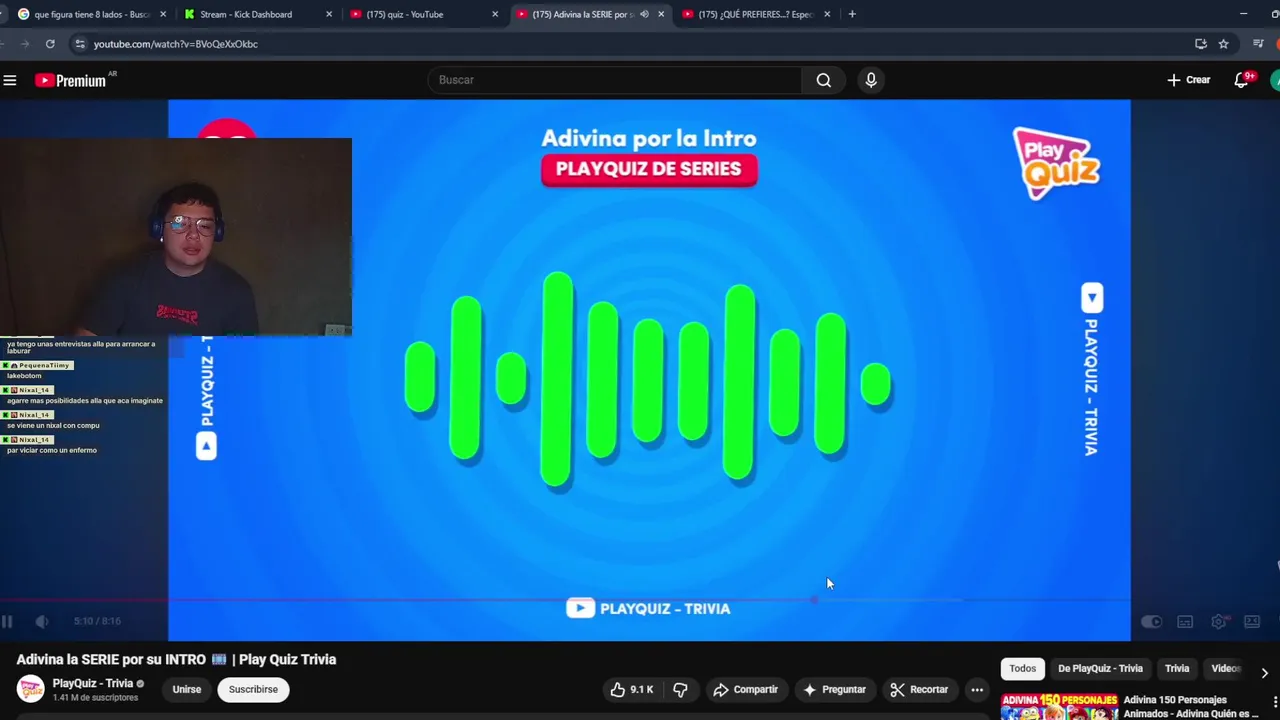Toggle subtitles in the player
This screenshot has width=1280, height=720.
click(1185, 621)
